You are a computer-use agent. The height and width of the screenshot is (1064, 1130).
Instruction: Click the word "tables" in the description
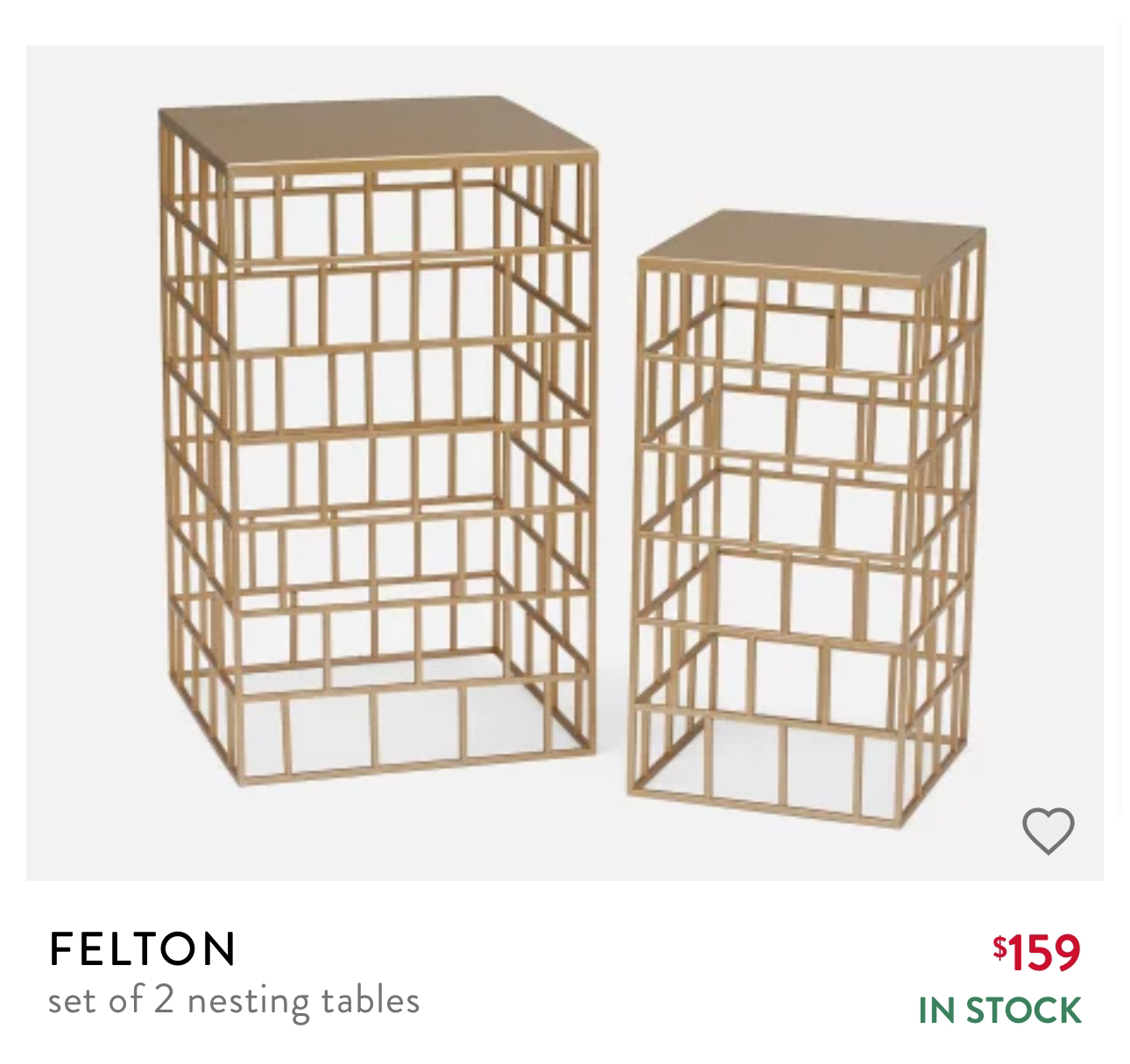[371, 999]
